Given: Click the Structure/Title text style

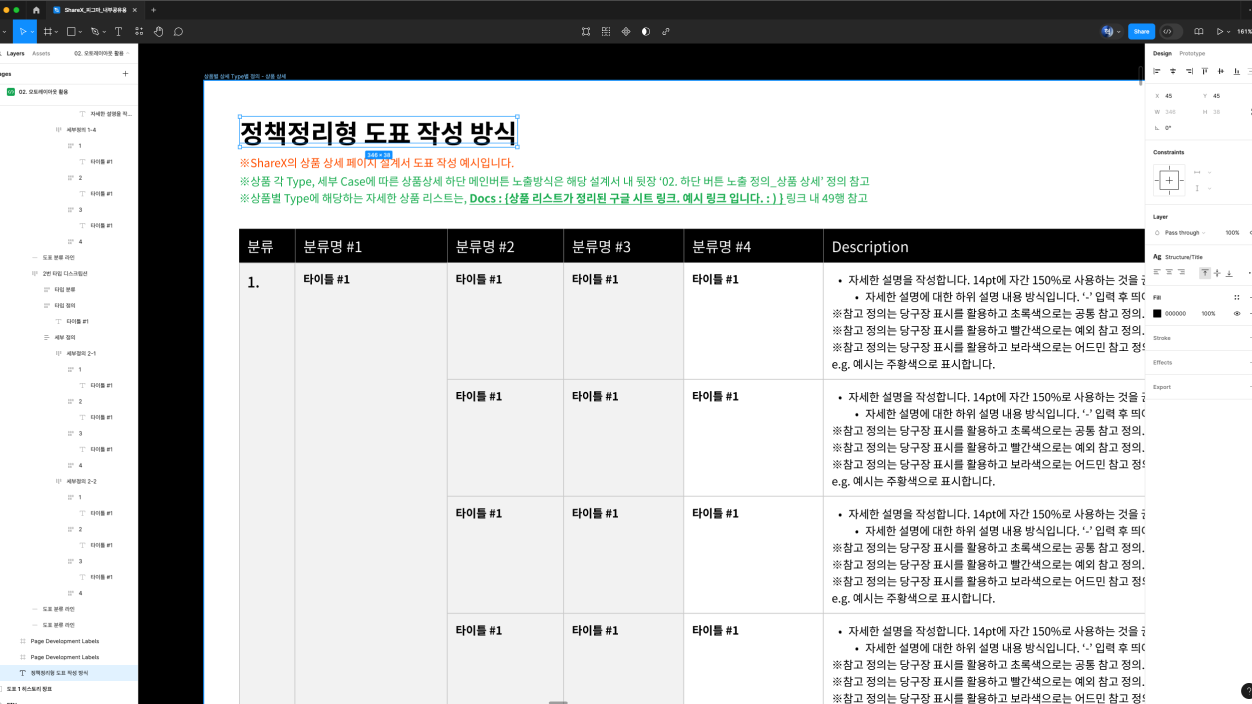Looking at the screenshot, I should click(x=1183, y=257).
